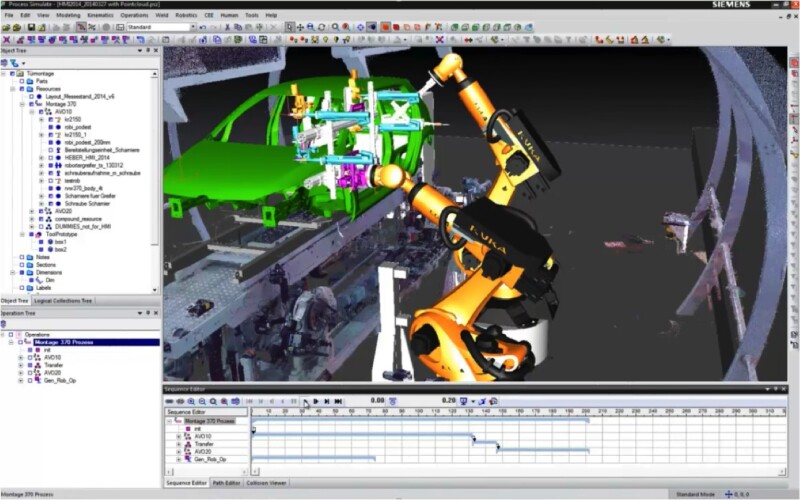Image resolution: width=800 pixels, height=500 pixels.
Task: Click the Rotate view tool
Action: (322, 27)
